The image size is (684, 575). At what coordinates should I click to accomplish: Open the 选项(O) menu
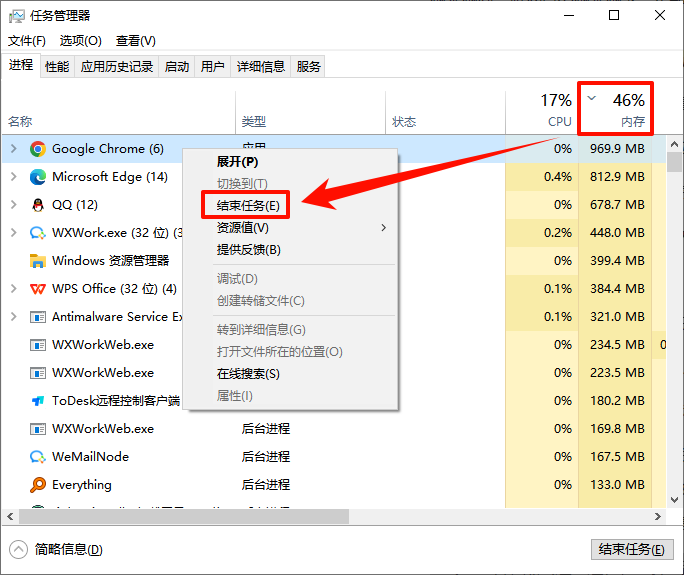(81, 41)
